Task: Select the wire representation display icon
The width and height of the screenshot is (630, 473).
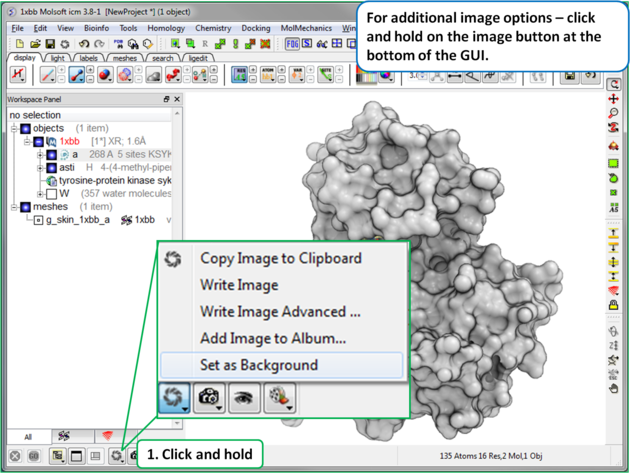Action: (x=46, y=75)
